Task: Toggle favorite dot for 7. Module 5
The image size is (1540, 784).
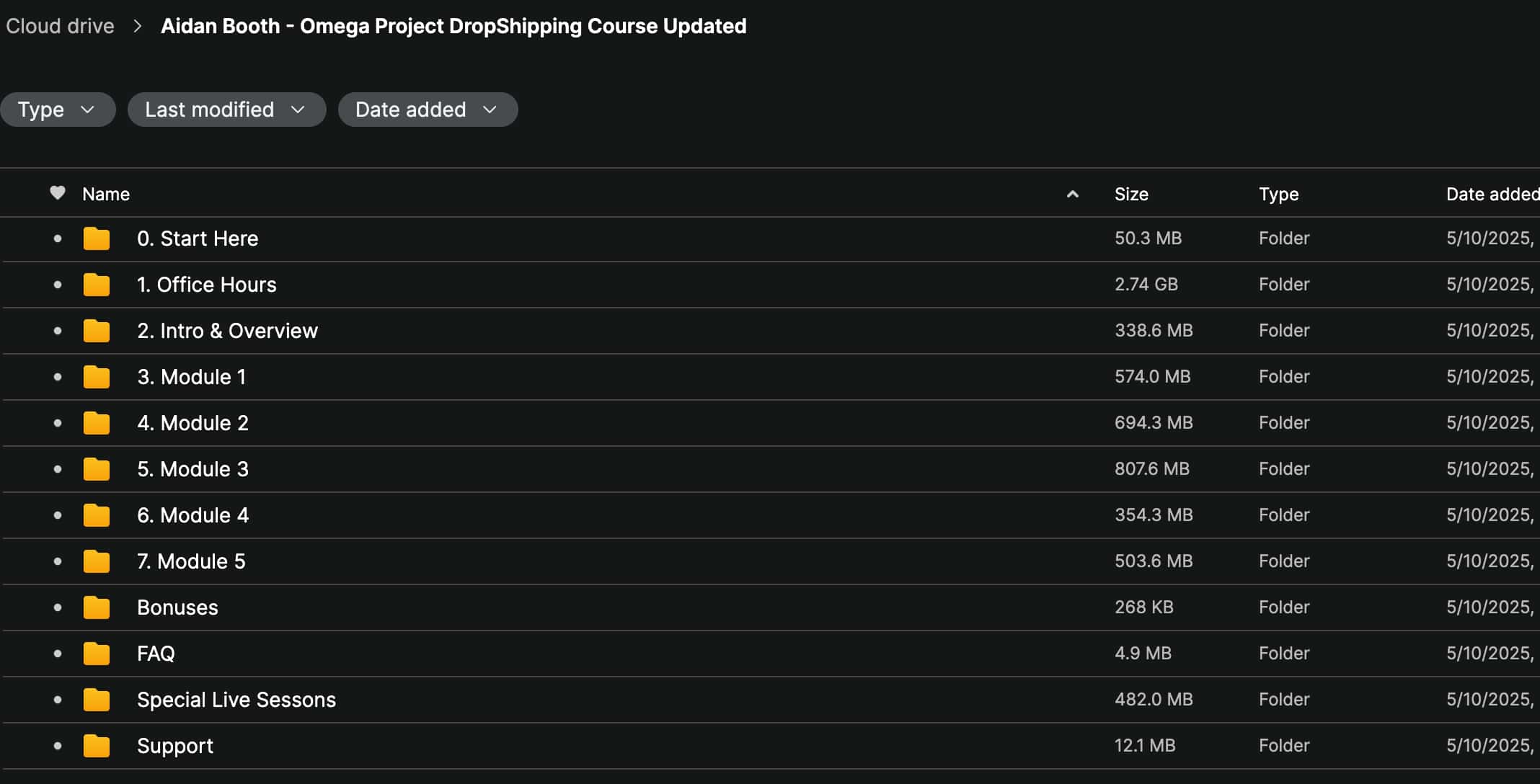Action: [58, 561]
